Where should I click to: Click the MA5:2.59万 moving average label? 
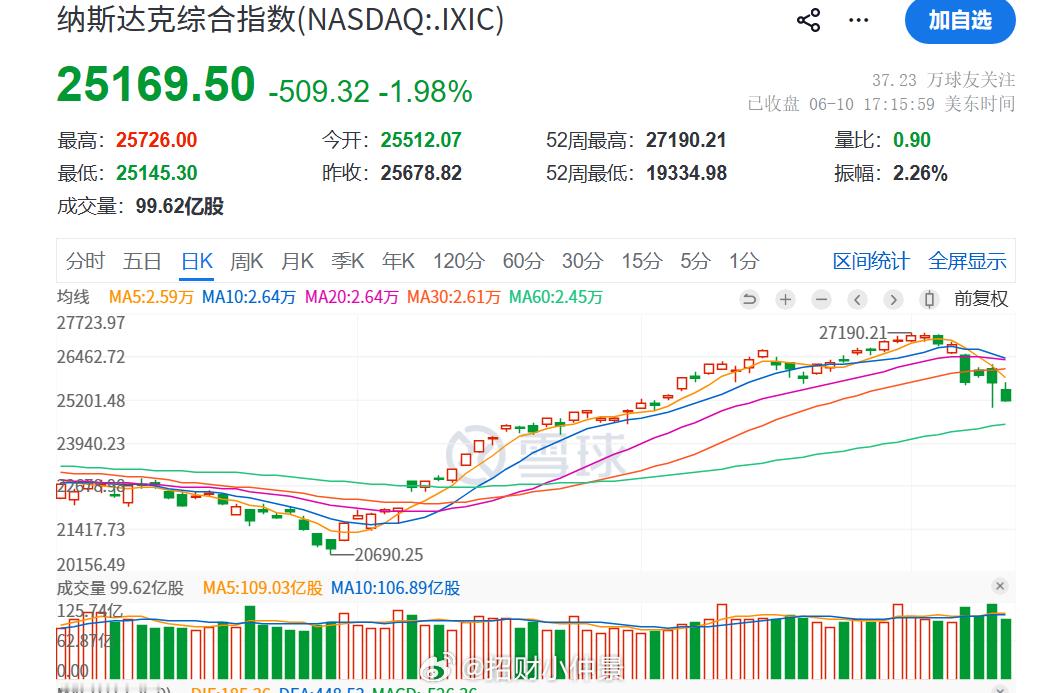pos(151,297)
